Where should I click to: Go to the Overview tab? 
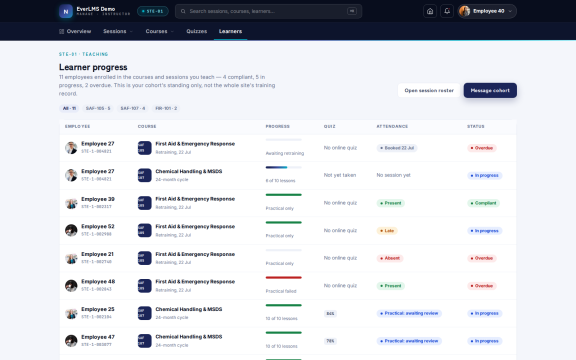click(x=75, y=32)
